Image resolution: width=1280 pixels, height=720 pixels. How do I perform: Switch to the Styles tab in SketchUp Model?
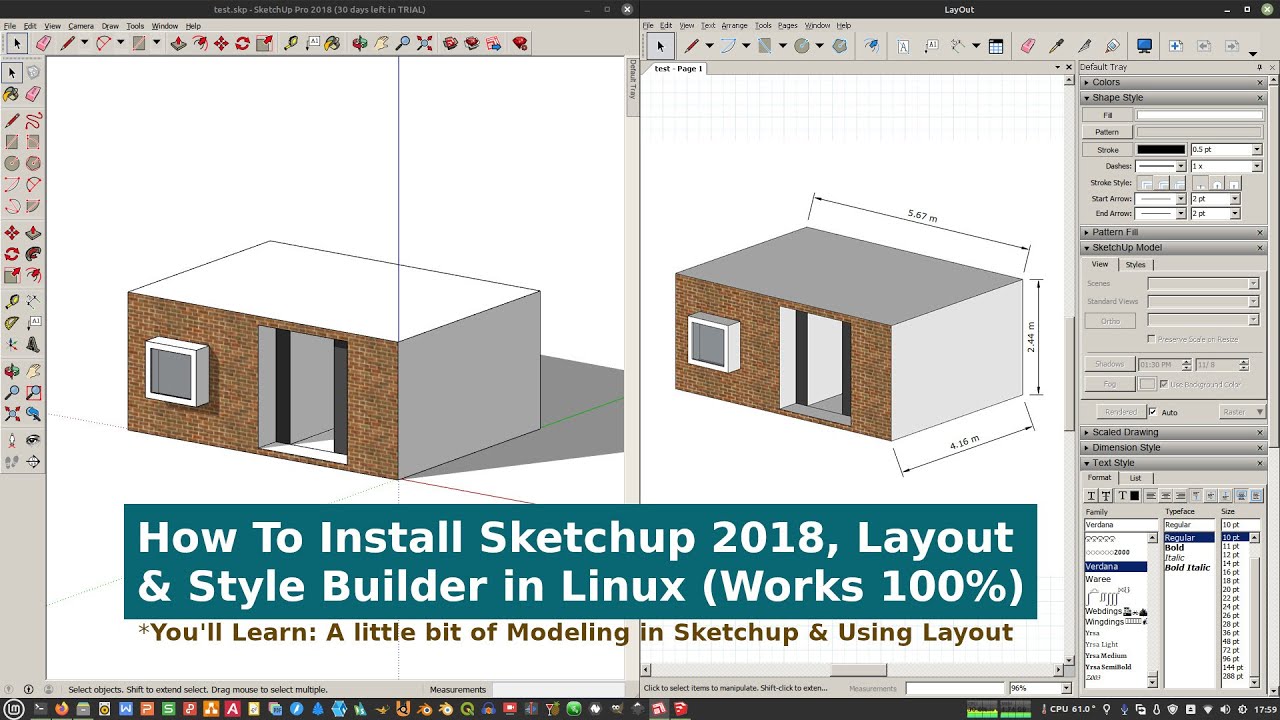[x=1136, y=265]
